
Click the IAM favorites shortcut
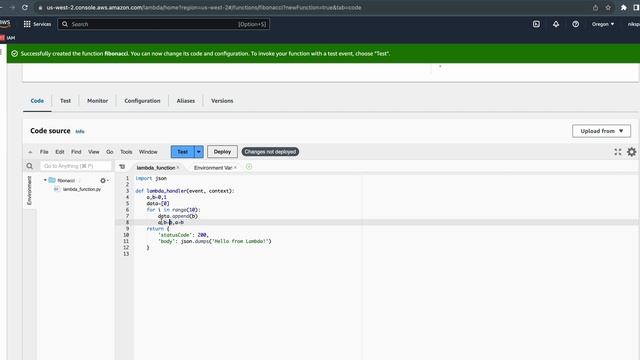point(8,38)
